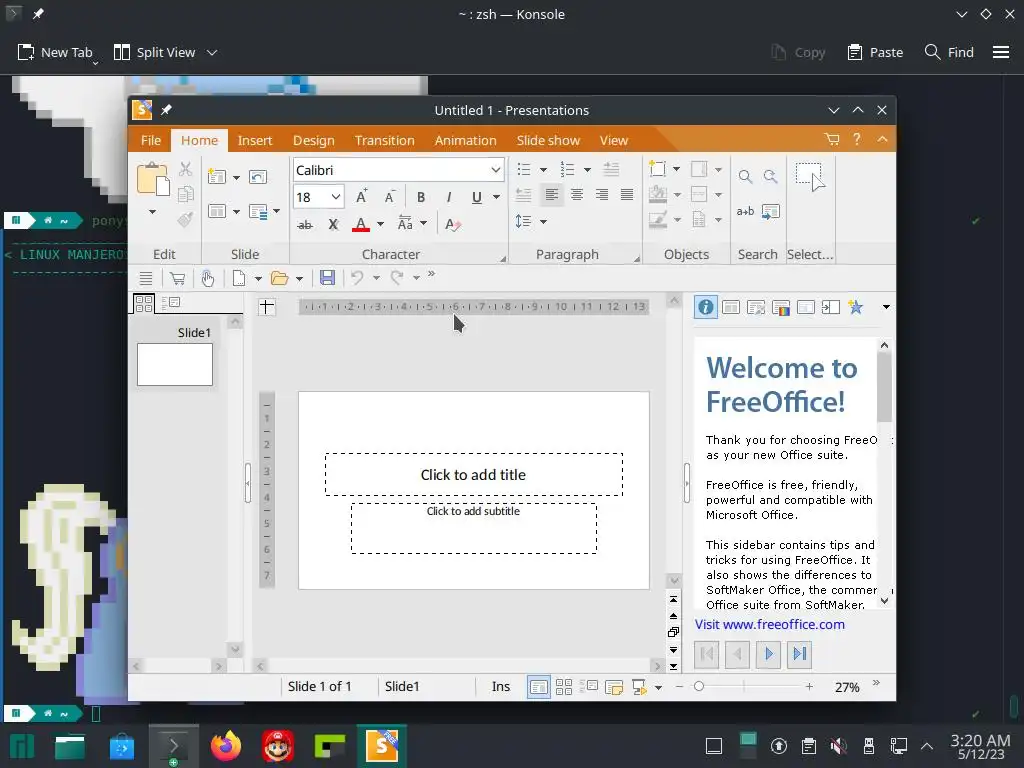Toggle strikethrough ab formatting
1024x768 pixels.
point(305,225)
